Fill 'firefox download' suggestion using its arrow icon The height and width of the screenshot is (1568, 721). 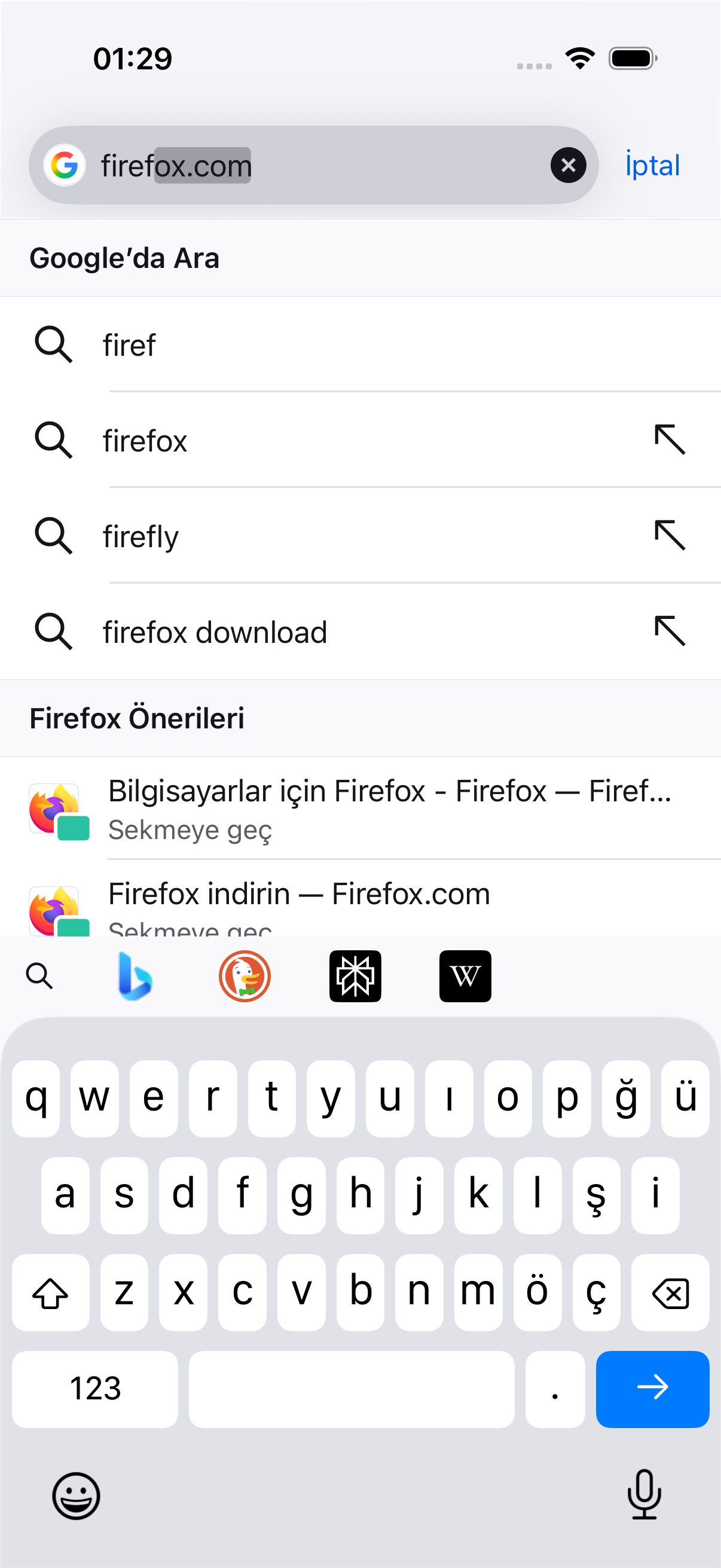point(670,630)
